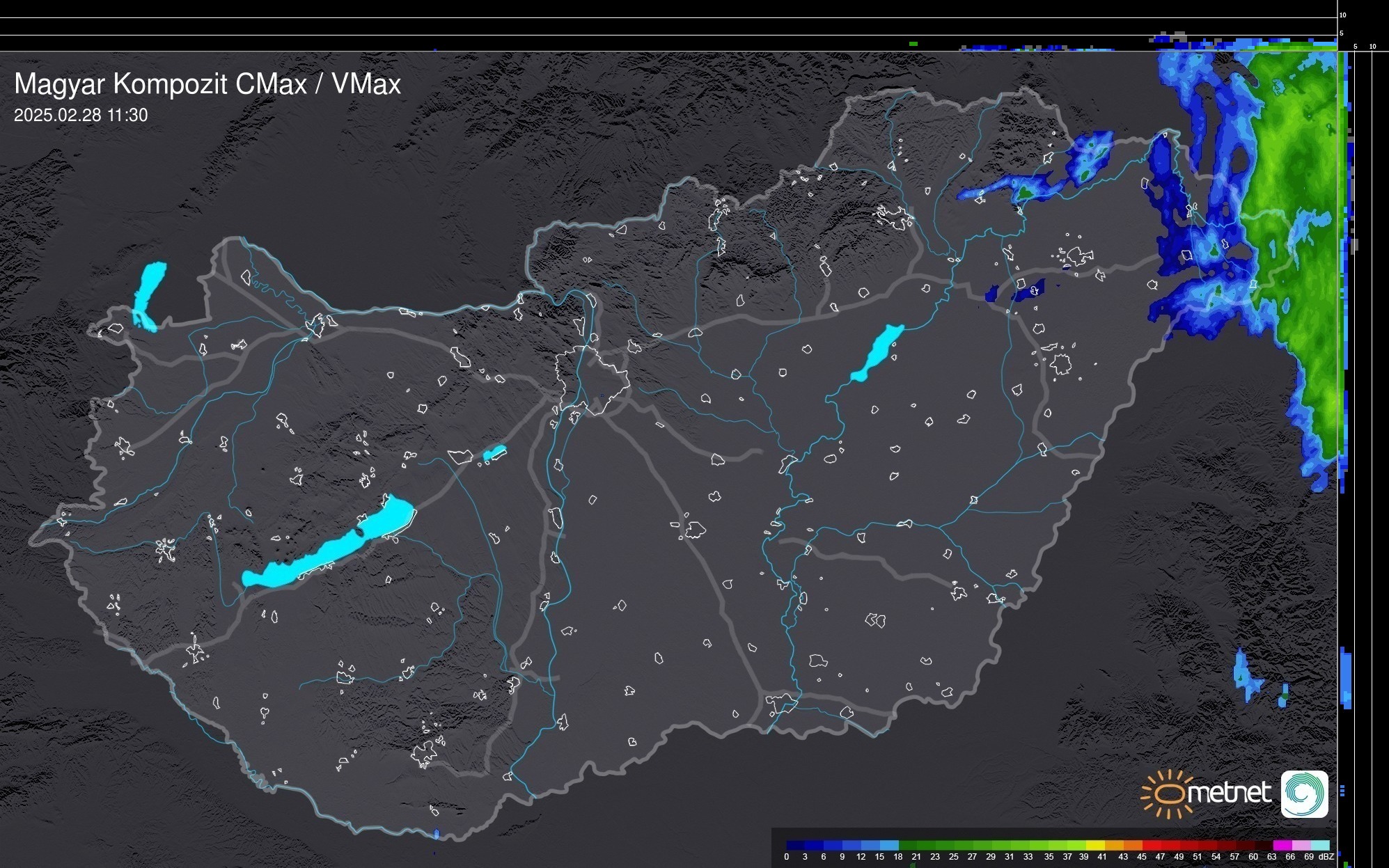Viewport: 1389px width, 868px height.
Task: Click the Tisza lake shape
Action: pyautogui.click(x=877, y=353)
